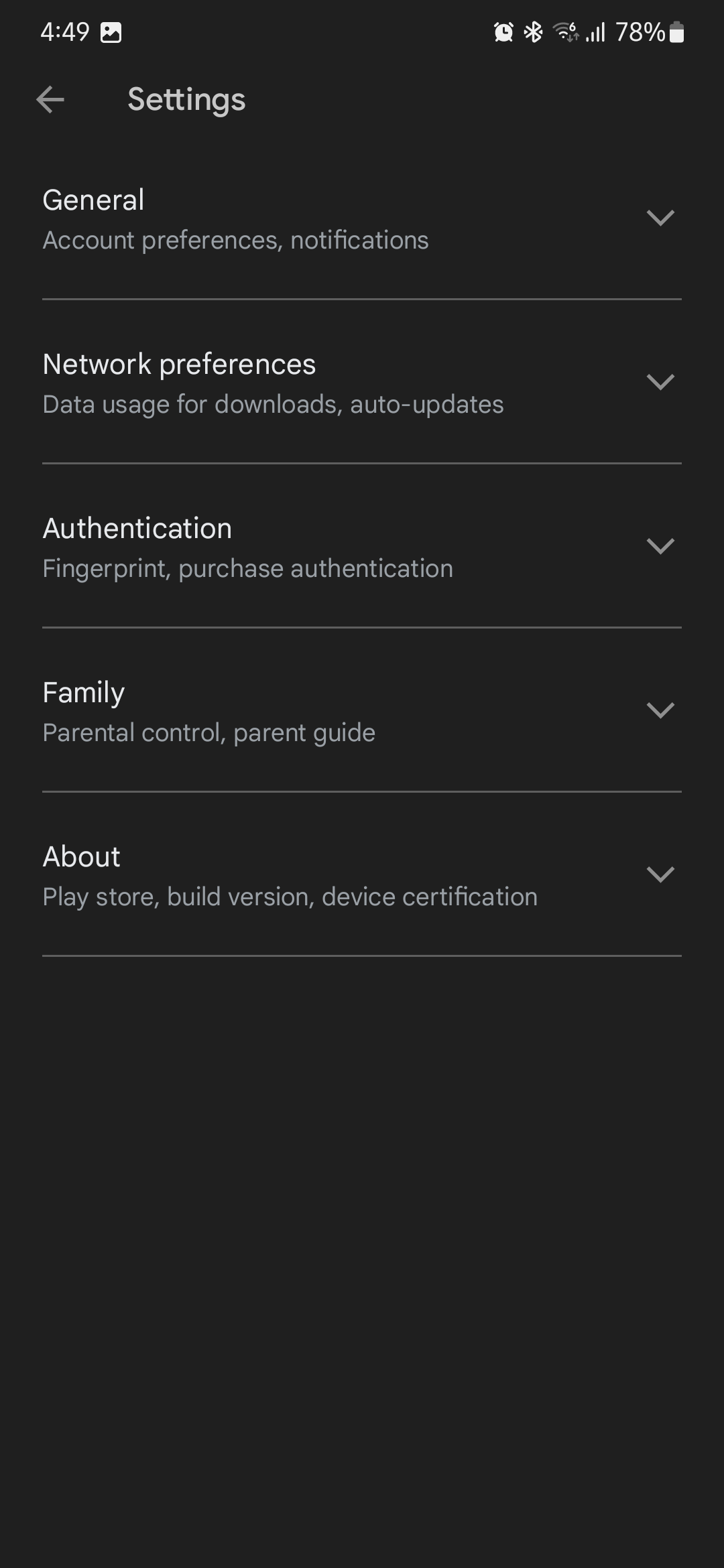Tap the battery icon
Viewport: 724px width, 1568px height.
677,31
